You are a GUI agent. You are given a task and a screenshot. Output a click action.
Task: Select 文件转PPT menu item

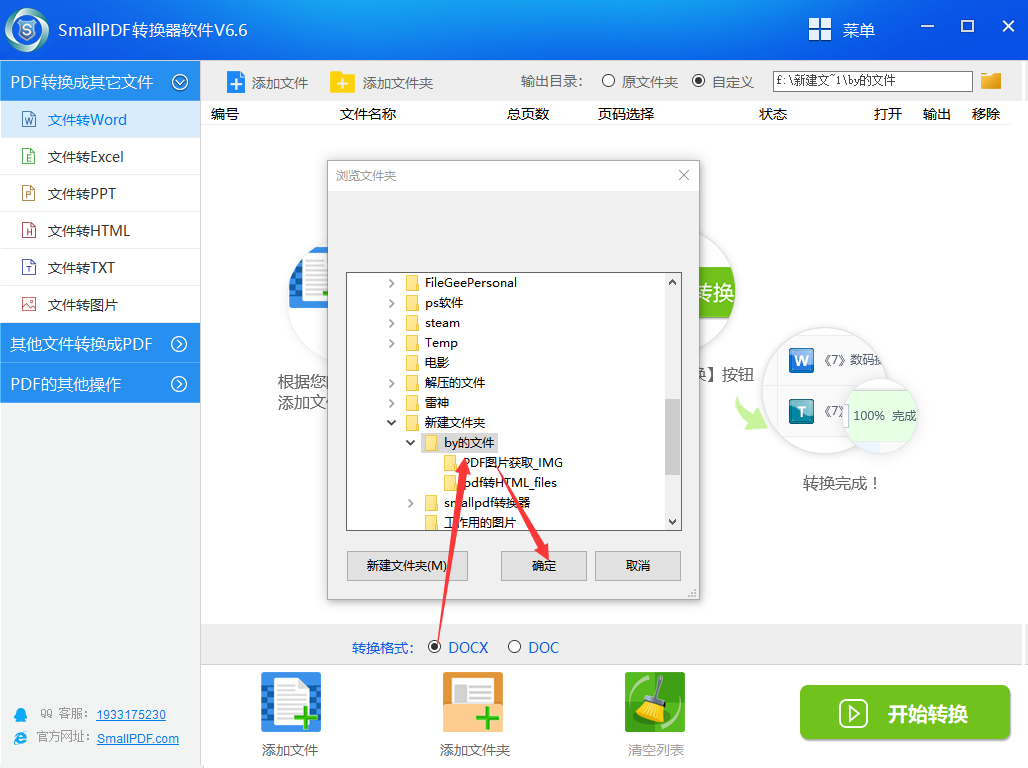click(100, 193)
